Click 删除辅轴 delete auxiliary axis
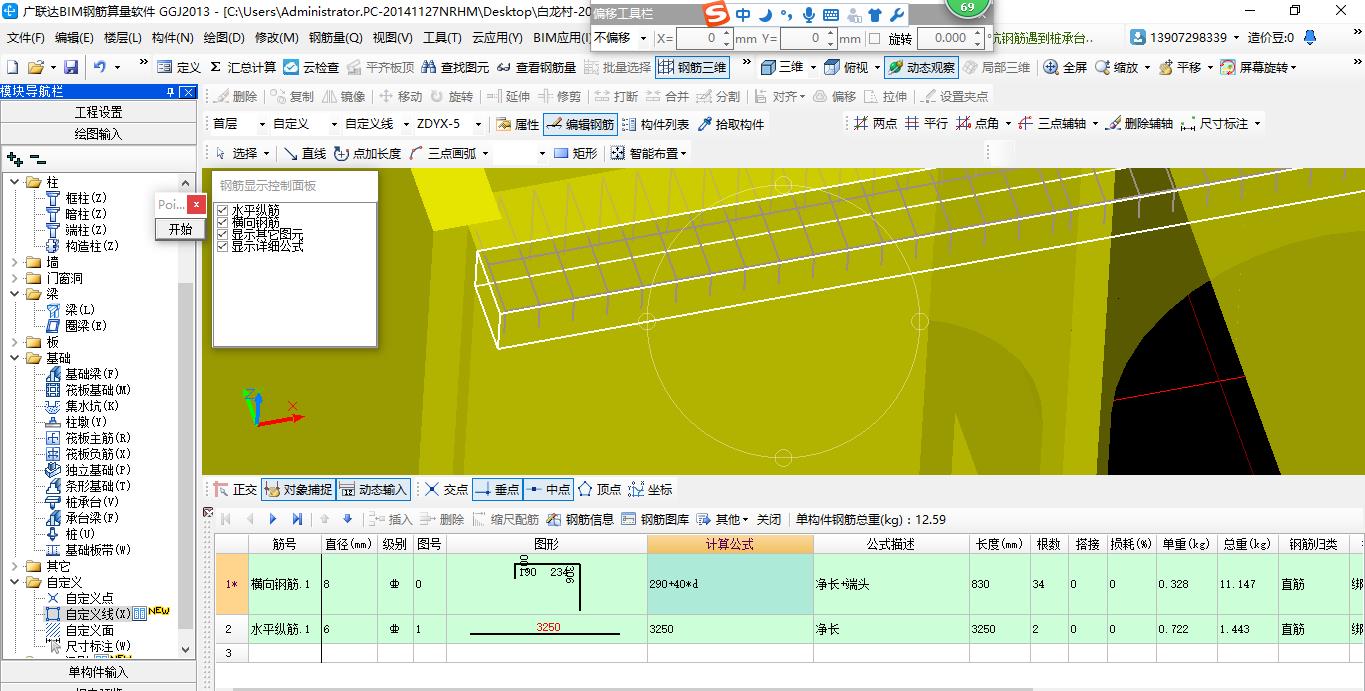The width and height of the screenshot is (1365, 691). (x=1138, y=124)
